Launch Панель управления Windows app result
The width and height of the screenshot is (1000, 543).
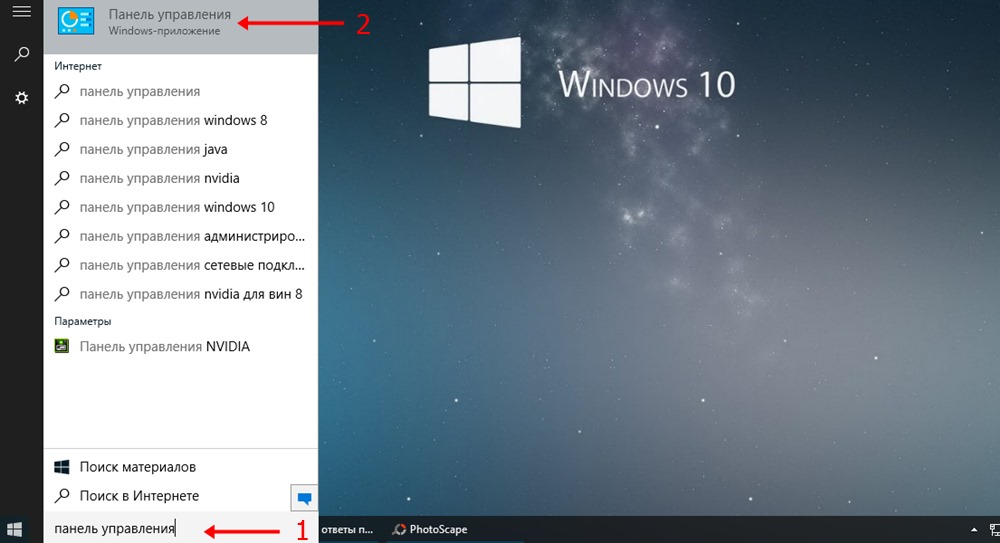pos(170,24)
